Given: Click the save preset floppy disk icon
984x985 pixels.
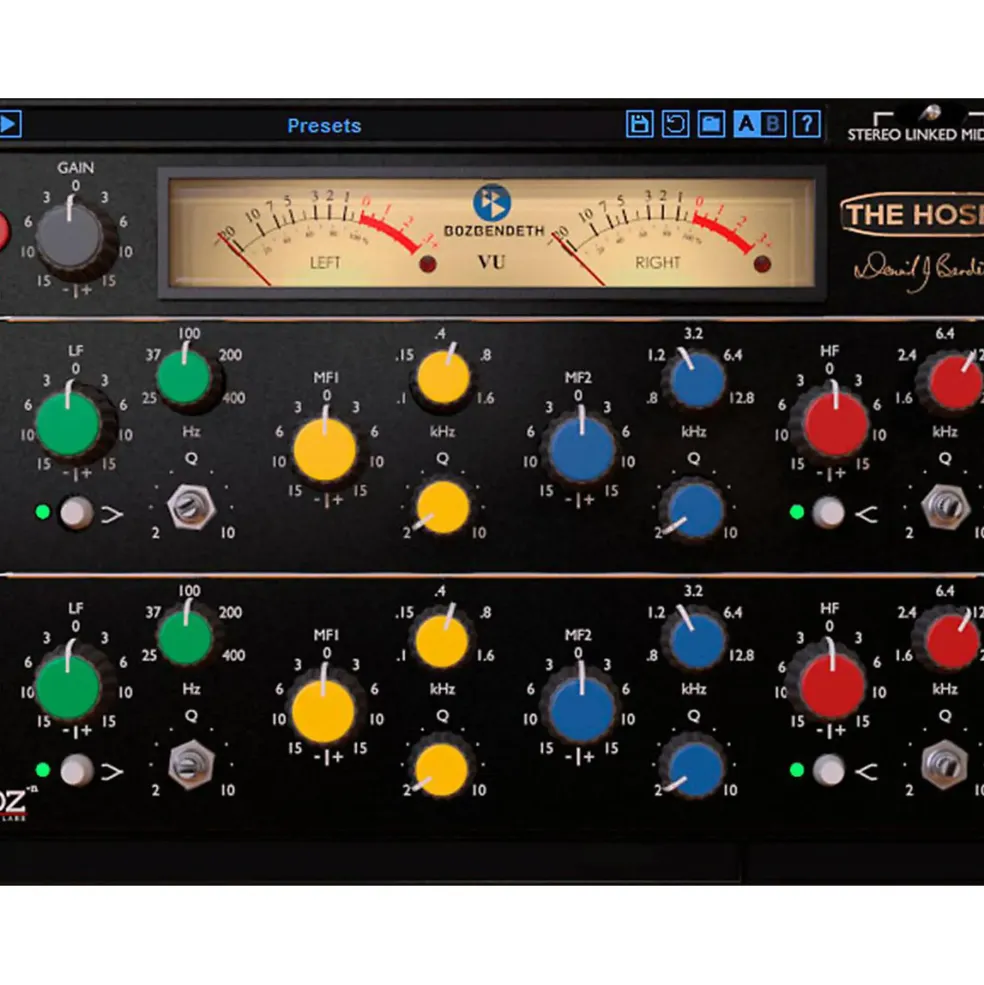Looking at the screenshot, I should coord(639,124).
